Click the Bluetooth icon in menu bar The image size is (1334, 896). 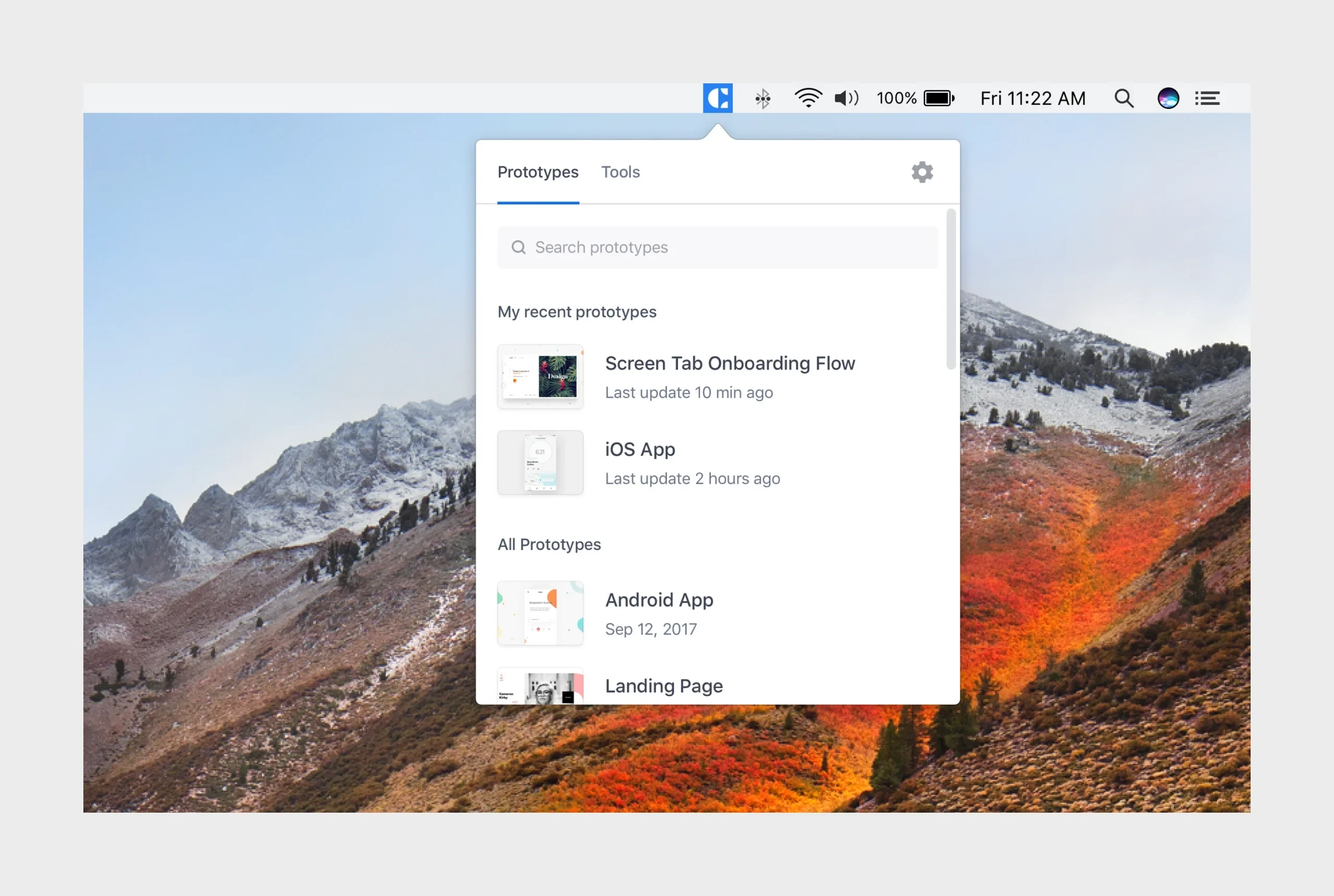click(762, 99)
